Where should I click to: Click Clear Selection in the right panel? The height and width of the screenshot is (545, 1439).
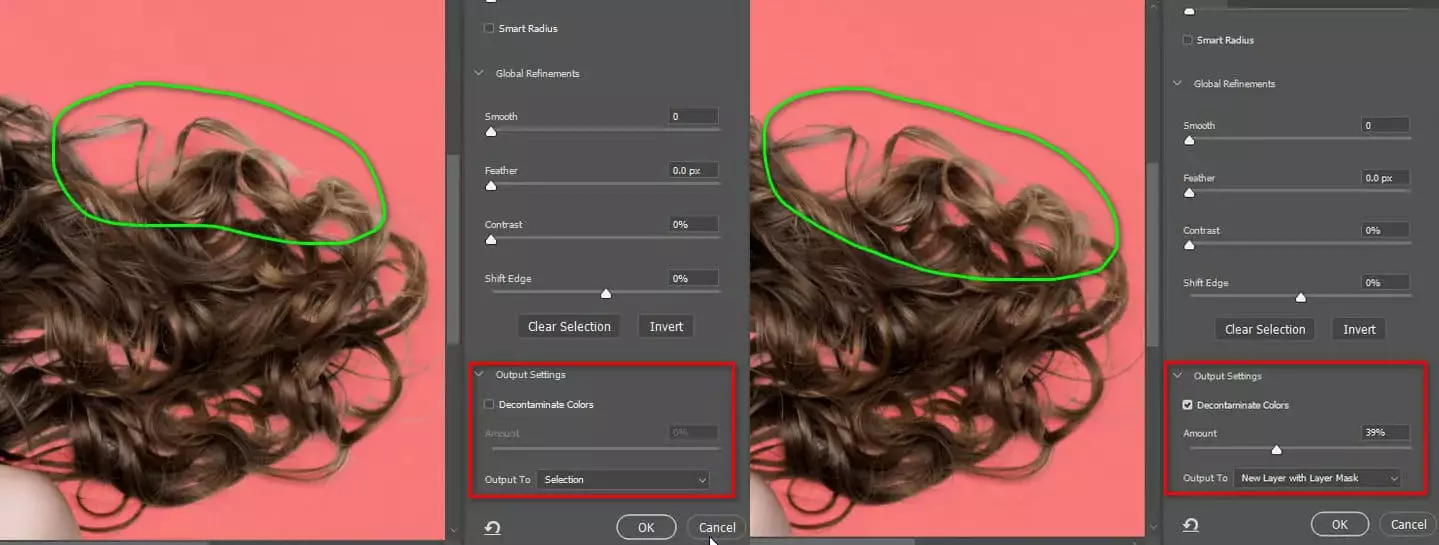tap(1265, 329)
